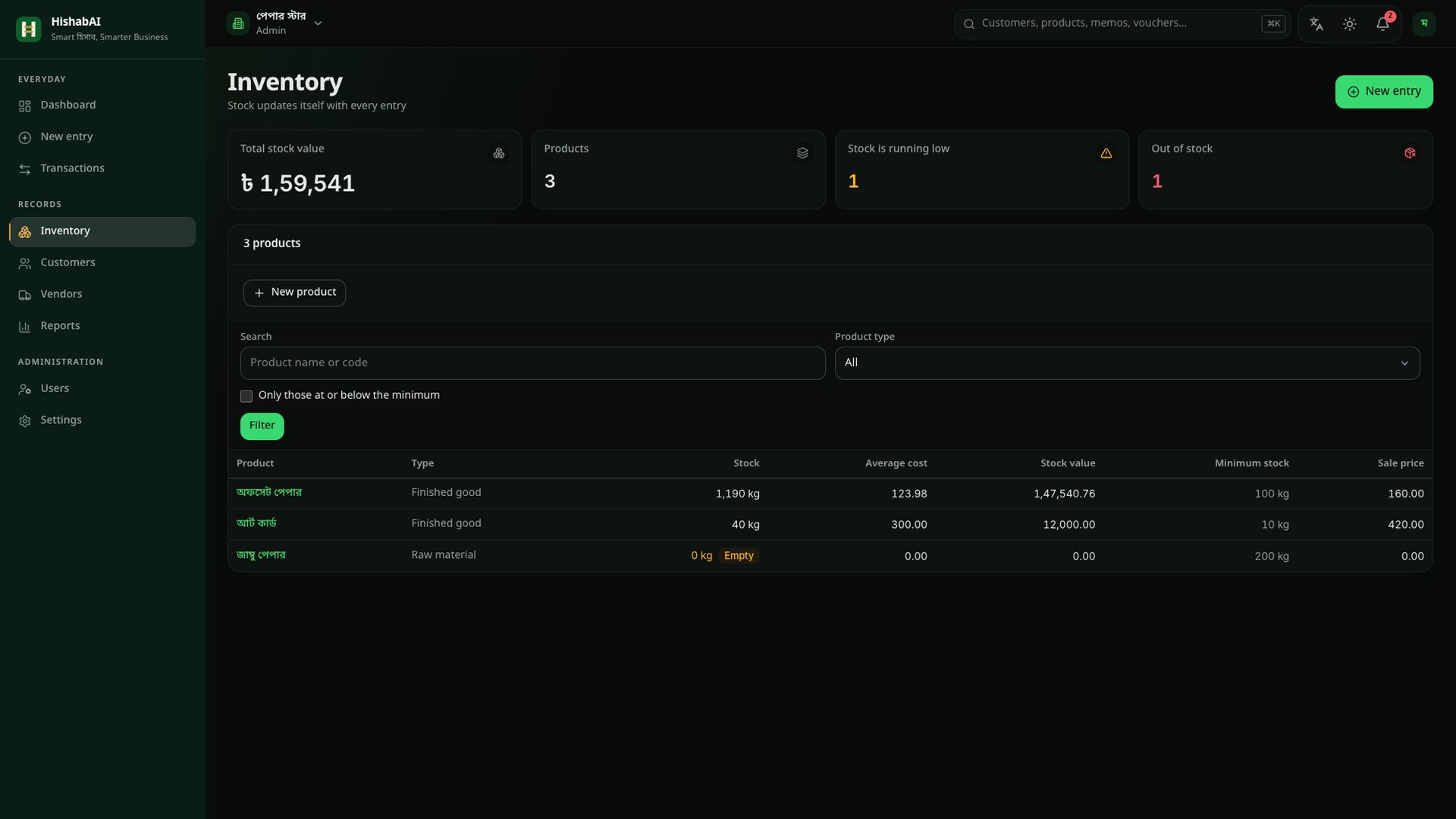Click the search magnifier icon in top bar

pyautogui.click(x=969, y=24)
